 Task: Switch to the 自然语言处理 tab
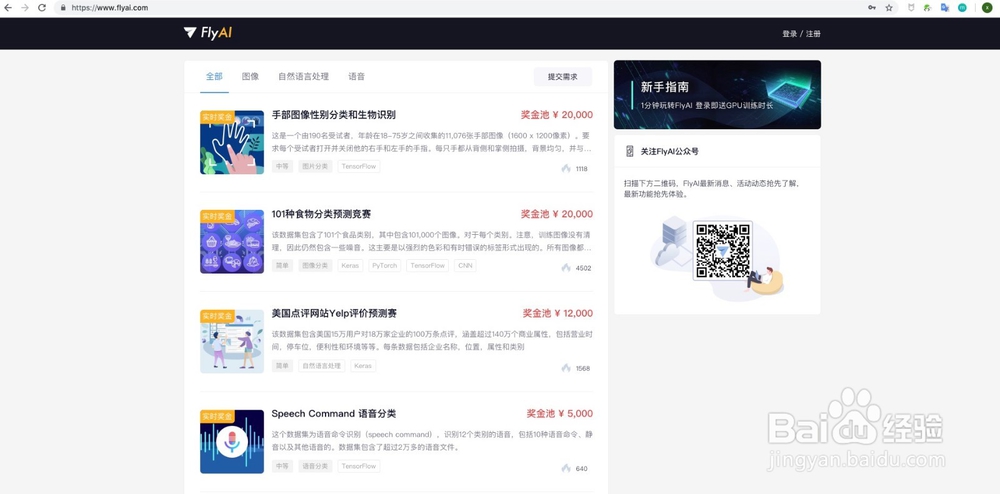[304, 76]
